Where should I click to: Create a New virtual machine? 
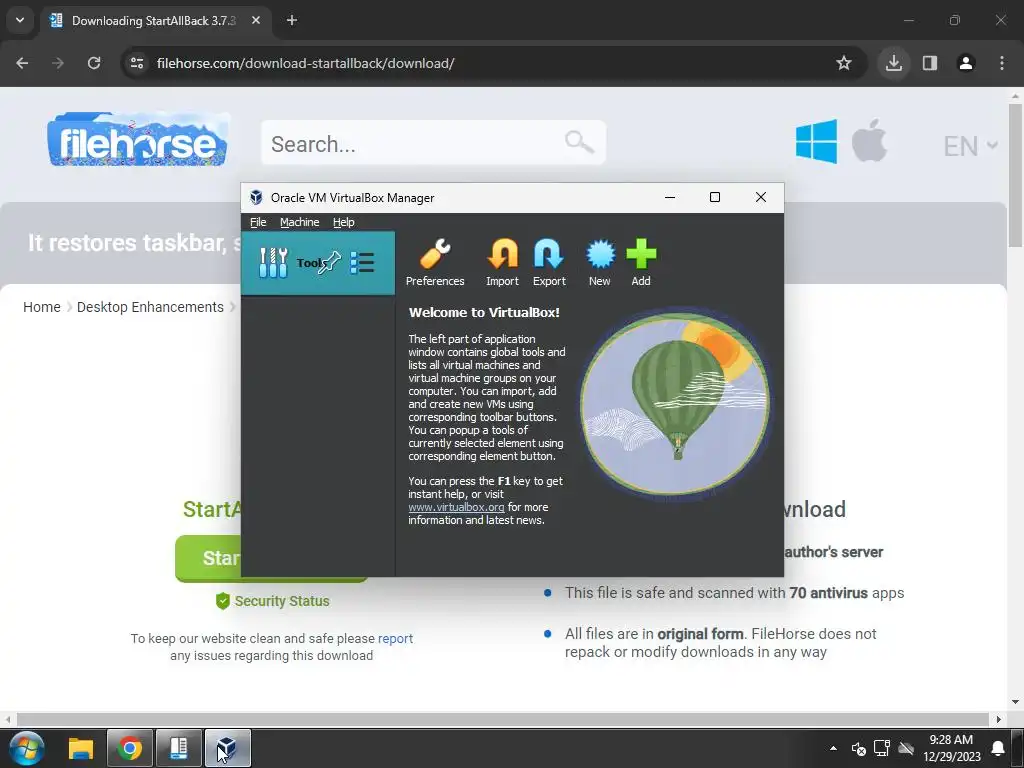pos(600,263)
